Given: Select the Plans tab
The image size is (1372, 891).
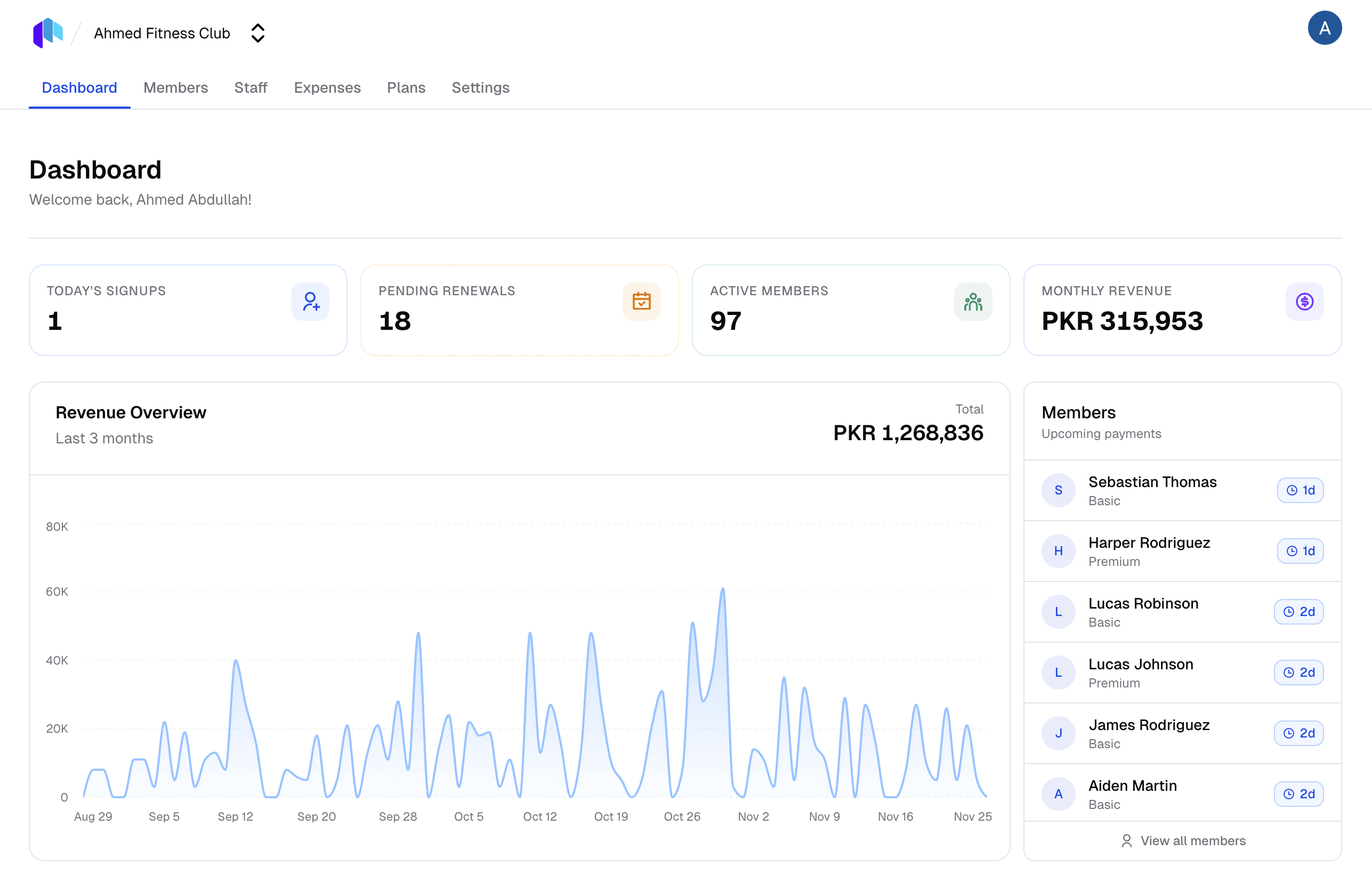Looking at the screenshot, I should click(x=406, y=87).
